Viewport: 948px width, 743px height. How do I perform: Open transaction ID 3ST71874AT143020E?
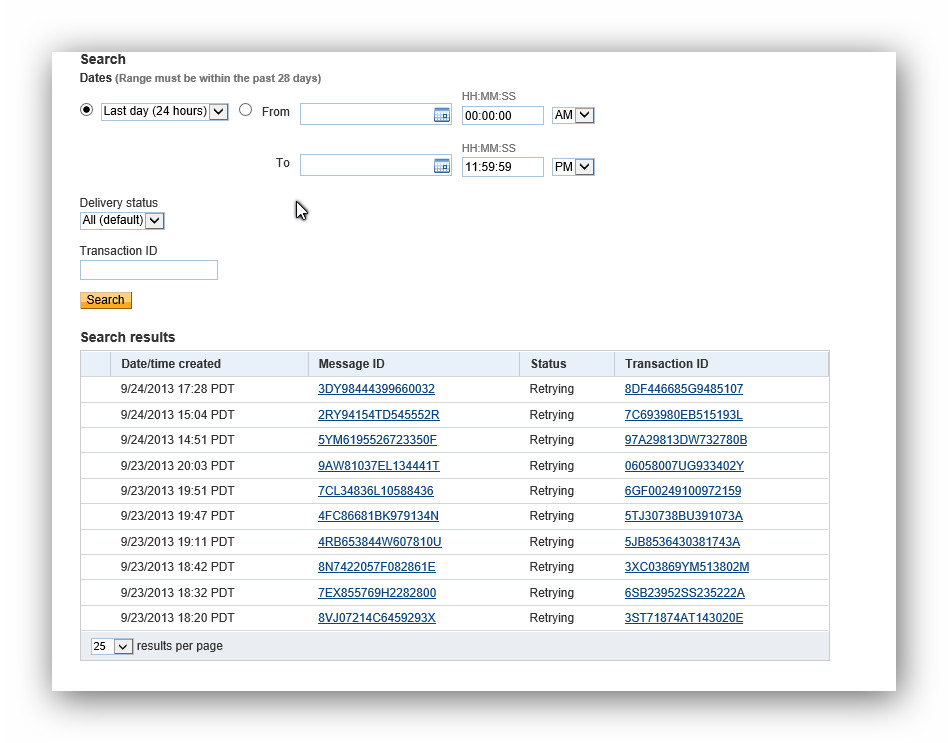coord(683,618)
